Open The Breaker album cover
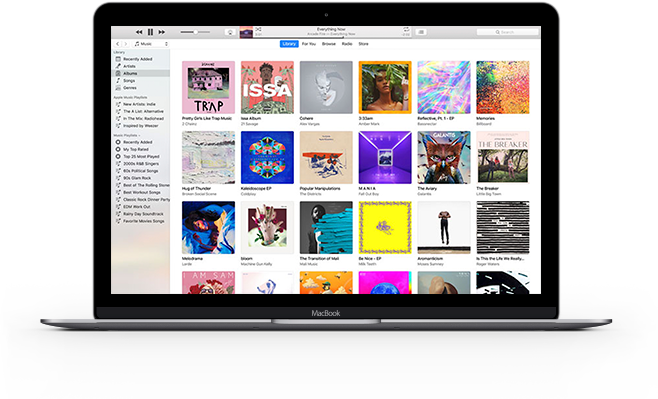Screen dimensions: 658x399 pos(503,157)
